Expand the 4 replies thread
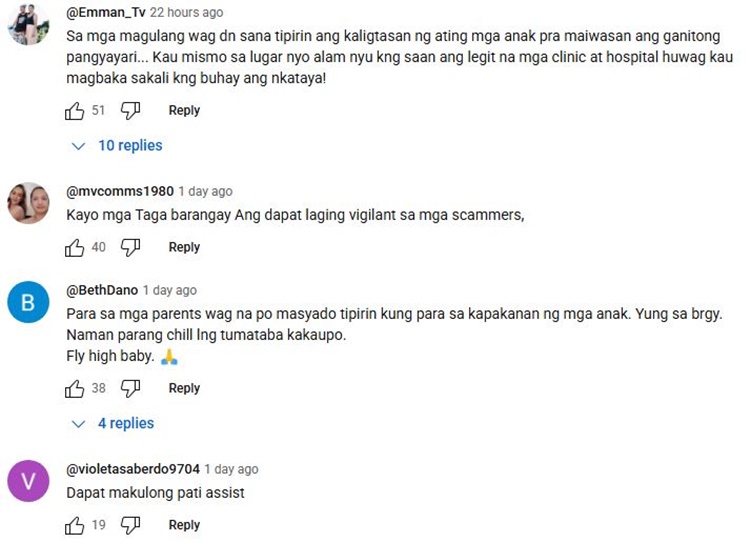This screenshot has width=750, height=542. [113, 423]
